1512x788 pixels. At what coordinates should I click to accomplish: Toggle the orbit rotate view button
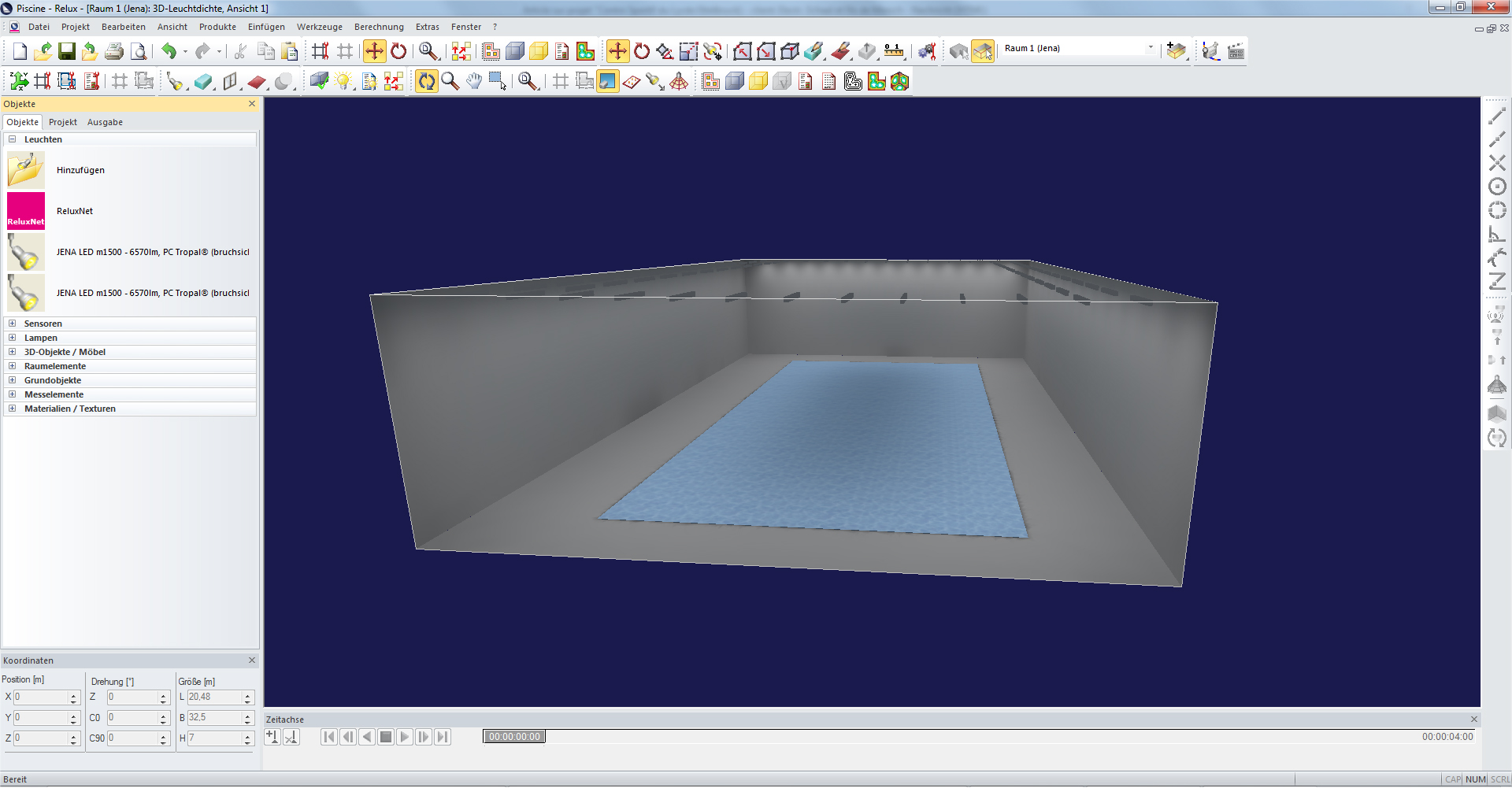click(426, 81)
